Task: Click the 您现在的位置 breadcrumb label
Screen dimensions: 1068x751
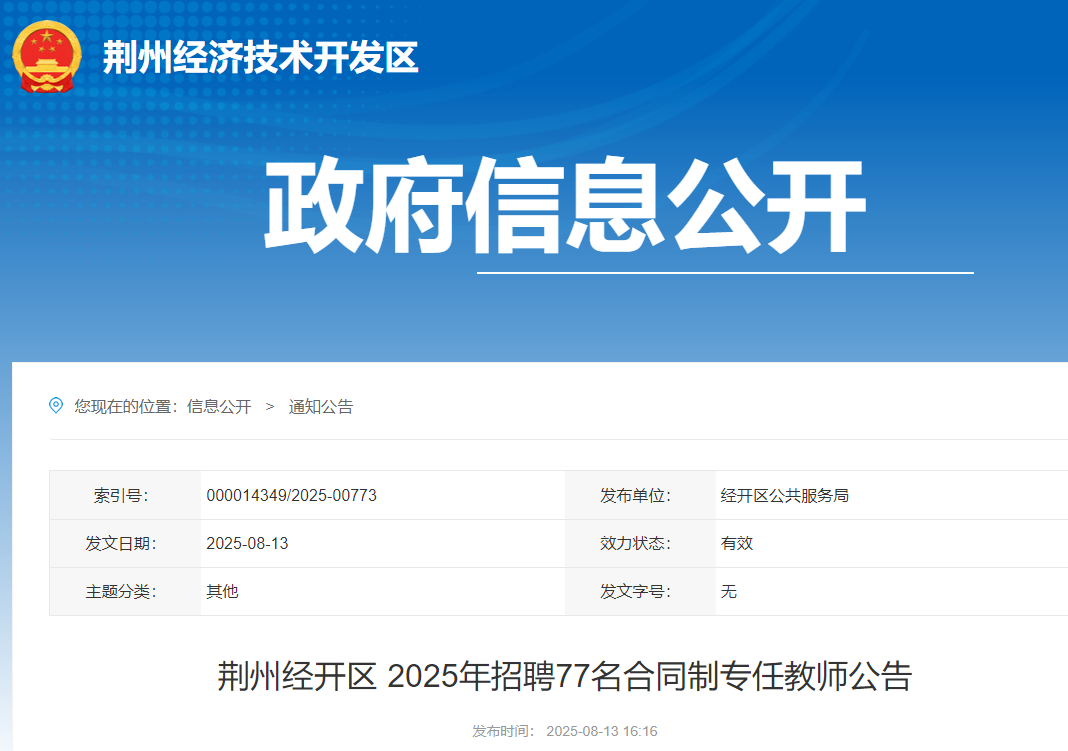Action: [127, 406]
